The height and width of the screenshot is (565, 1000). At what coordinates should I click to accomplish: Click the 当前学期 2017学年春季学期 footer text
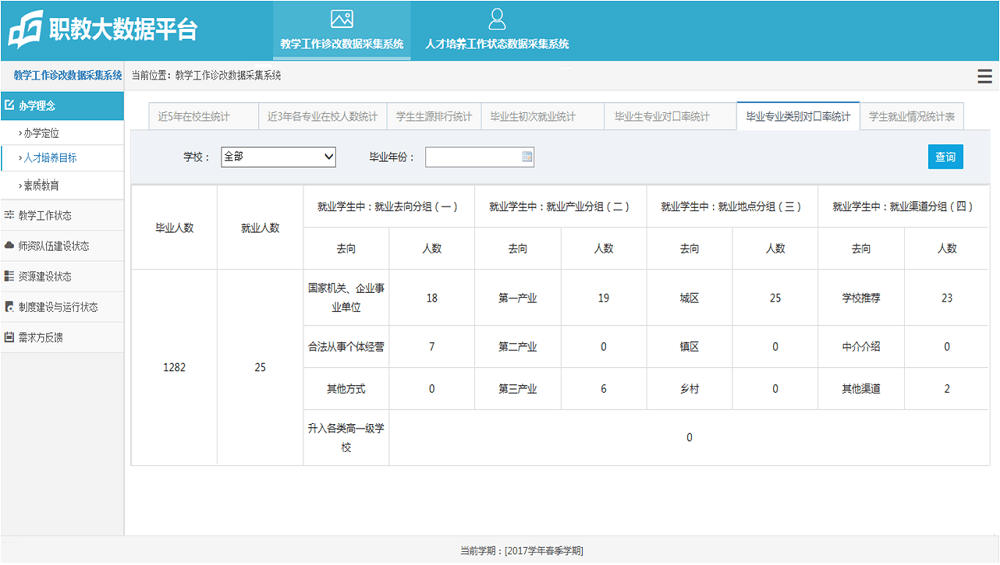point(522,551)
